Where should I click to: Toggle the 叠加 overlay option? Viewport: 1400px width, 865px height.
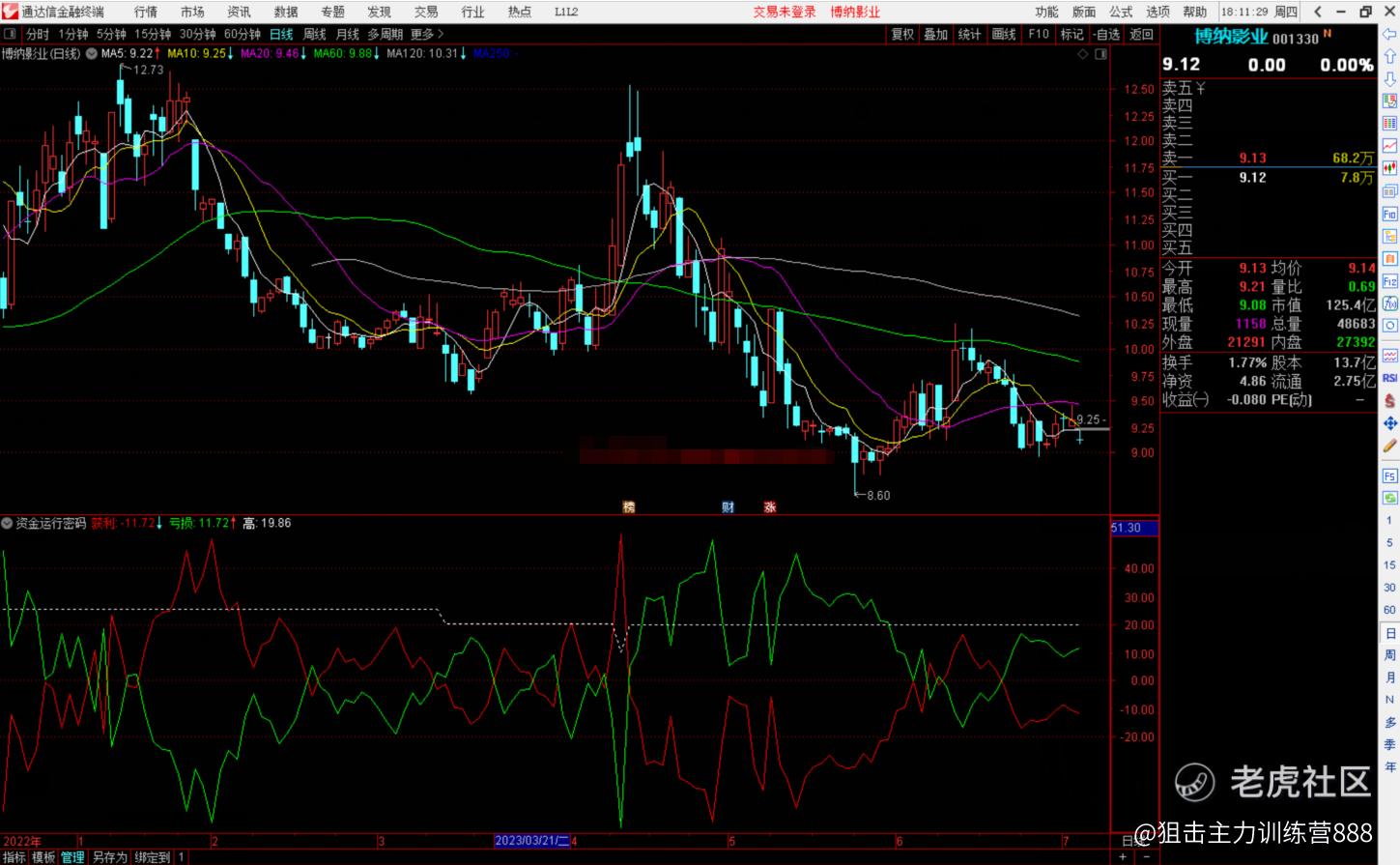click(x=935, y=34)
